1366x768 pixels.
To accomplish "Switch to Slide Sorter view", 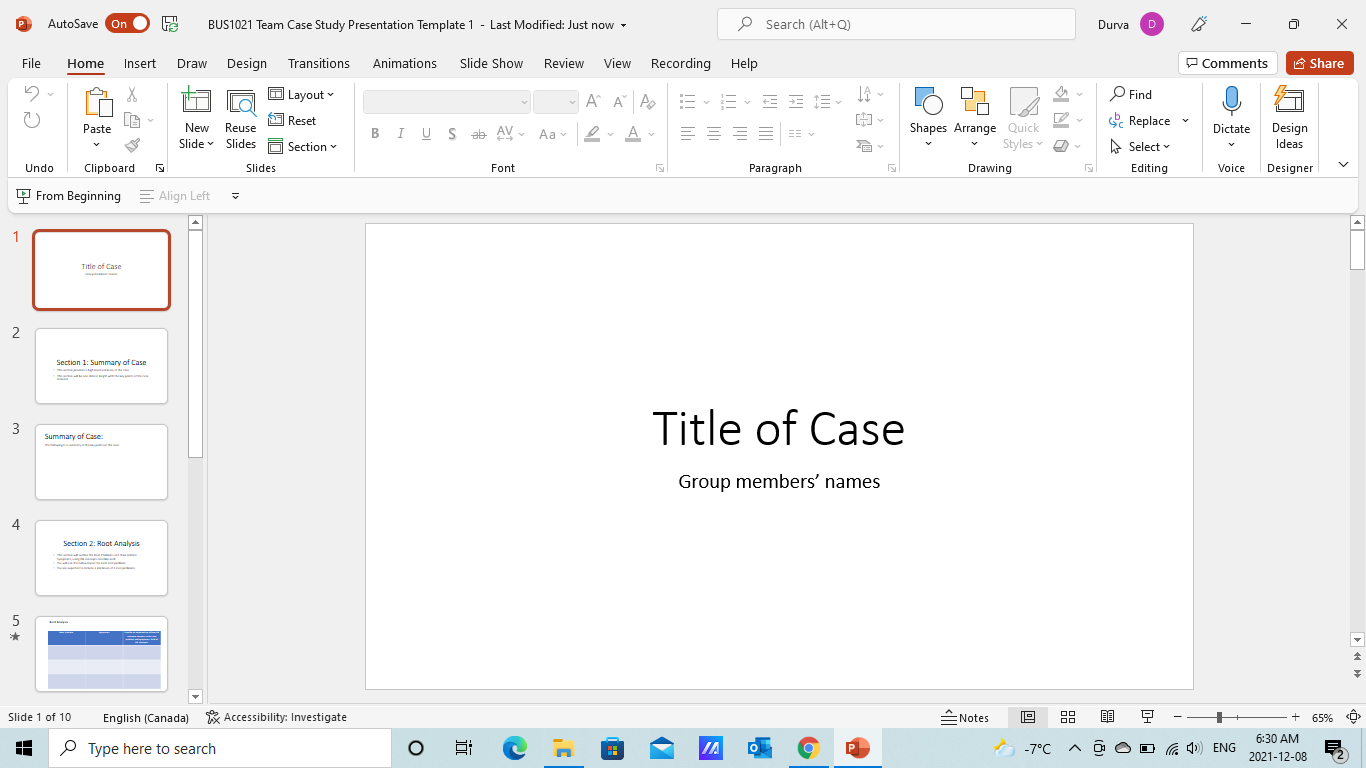I will pos(1068,717).
